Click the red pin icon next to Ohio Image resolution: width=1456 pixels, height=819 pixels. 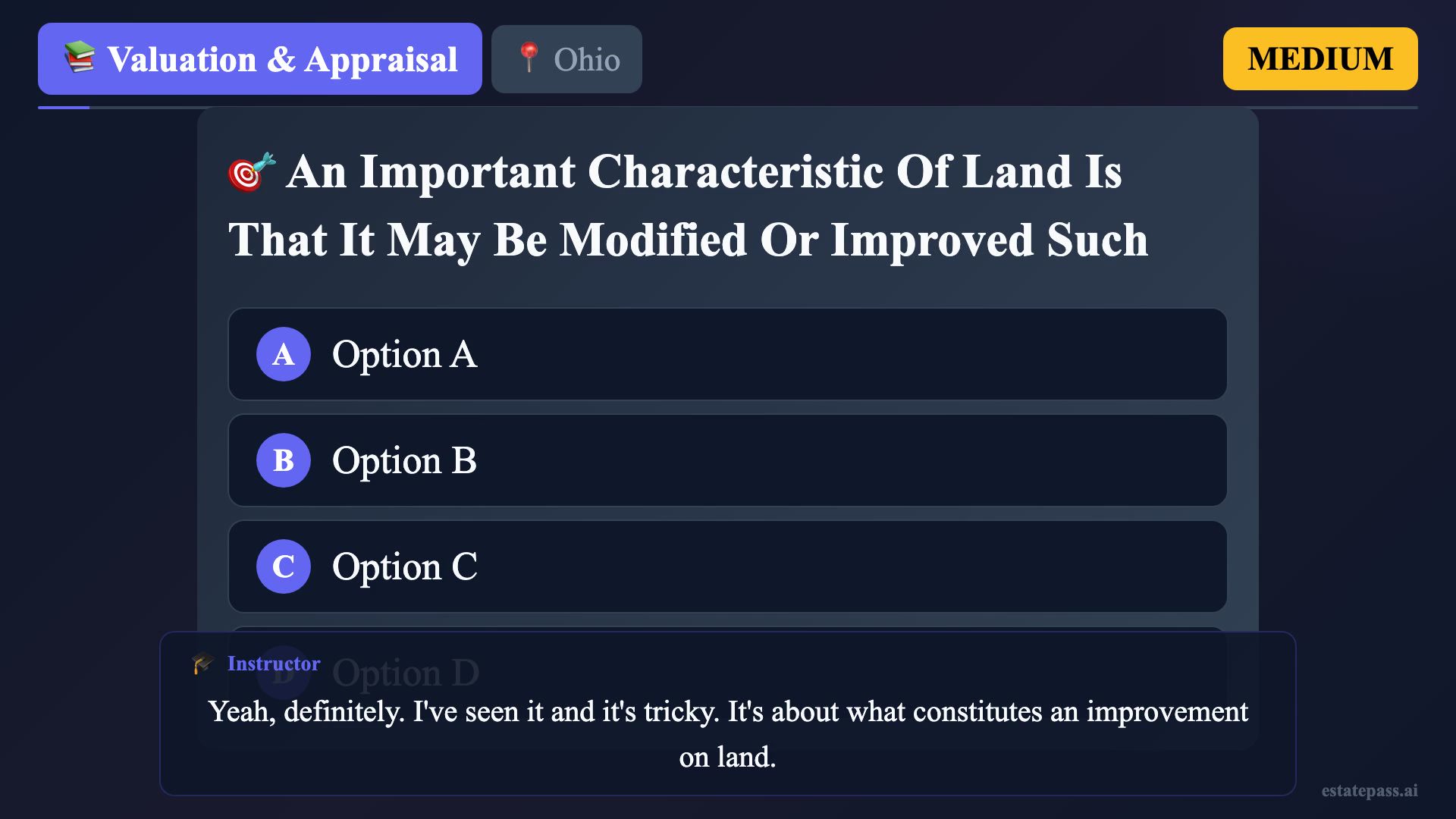pyautogui.click(x=529, y=58)
